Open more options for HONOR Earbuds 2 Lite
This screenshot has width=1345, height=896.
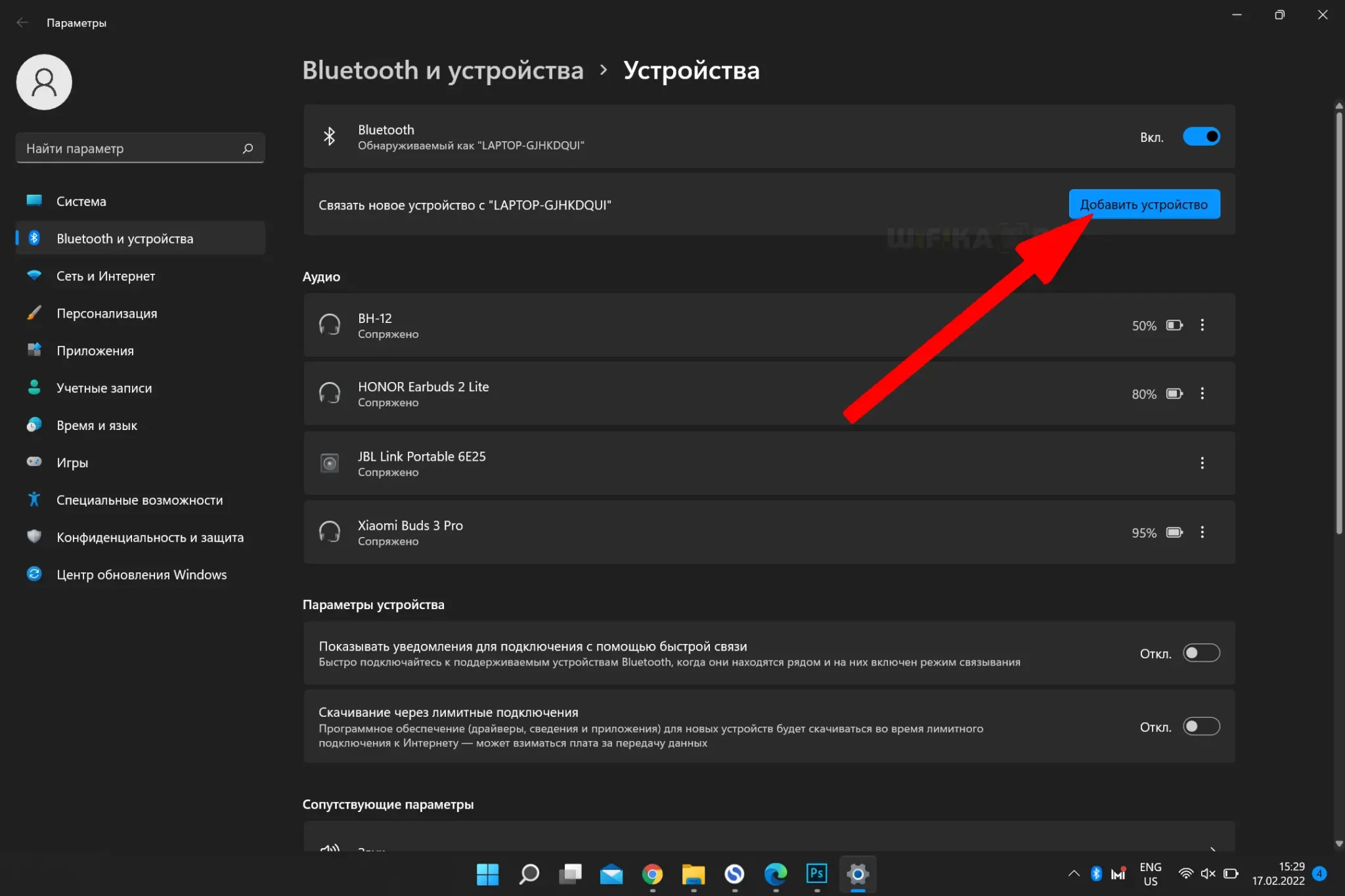coord(1202,393)
